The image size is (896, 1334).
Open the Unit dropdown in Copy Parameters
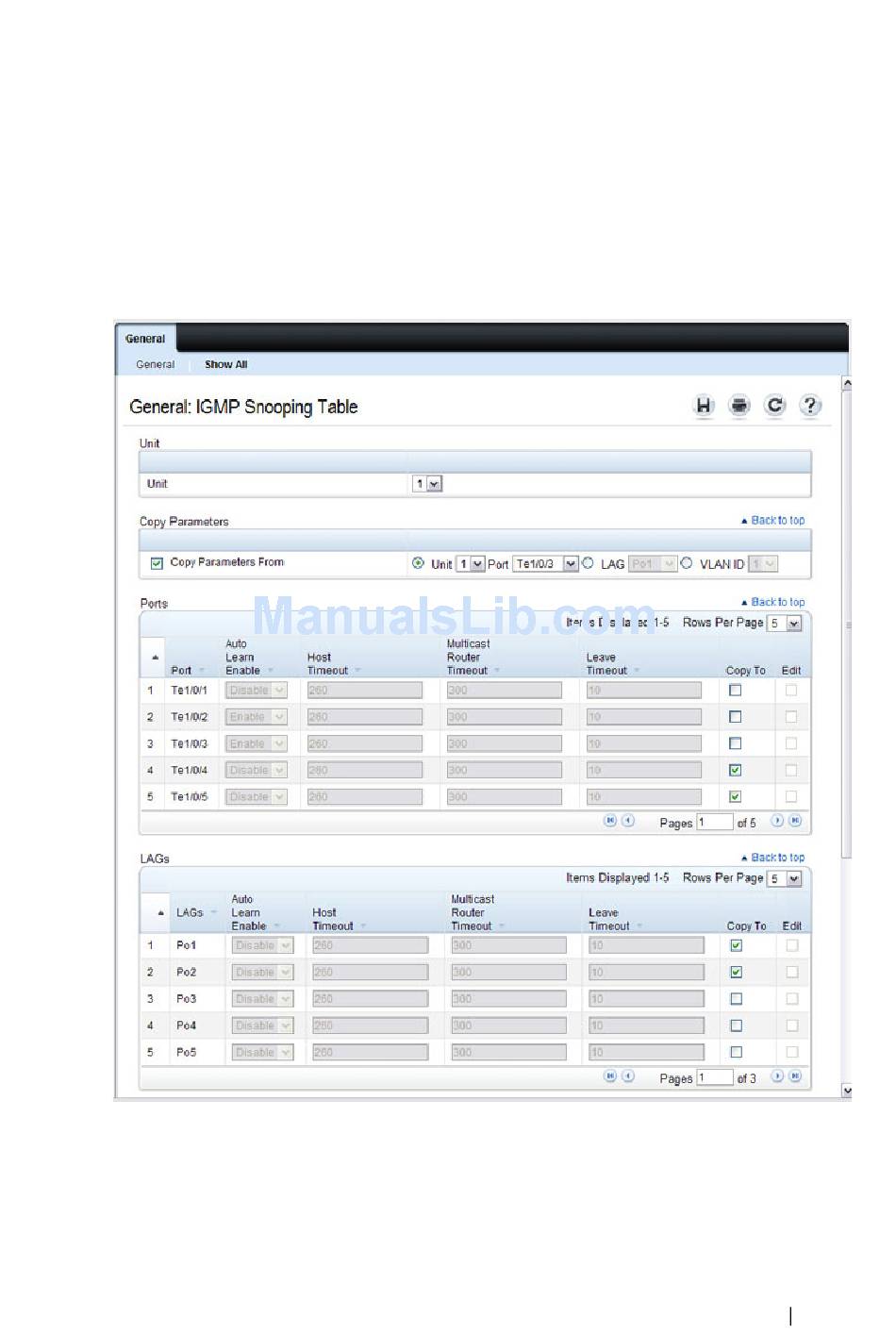tap(470, 564)
